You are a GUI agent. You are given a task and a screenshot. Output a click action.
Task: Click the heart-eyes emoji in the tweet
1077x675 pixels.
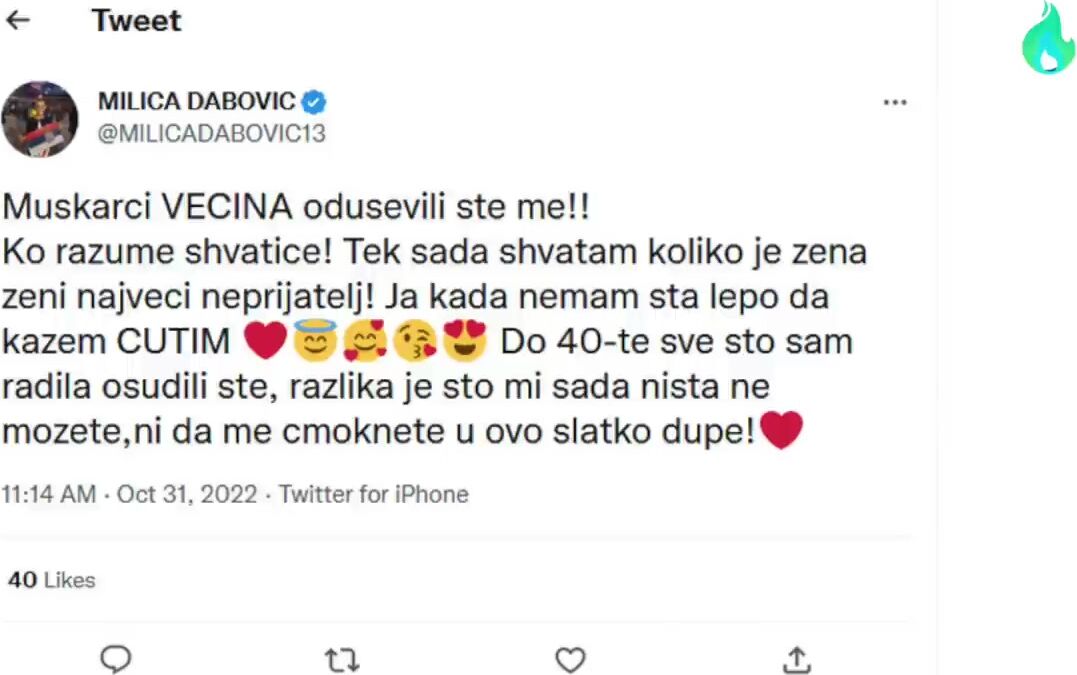click(x=464, y=342)
